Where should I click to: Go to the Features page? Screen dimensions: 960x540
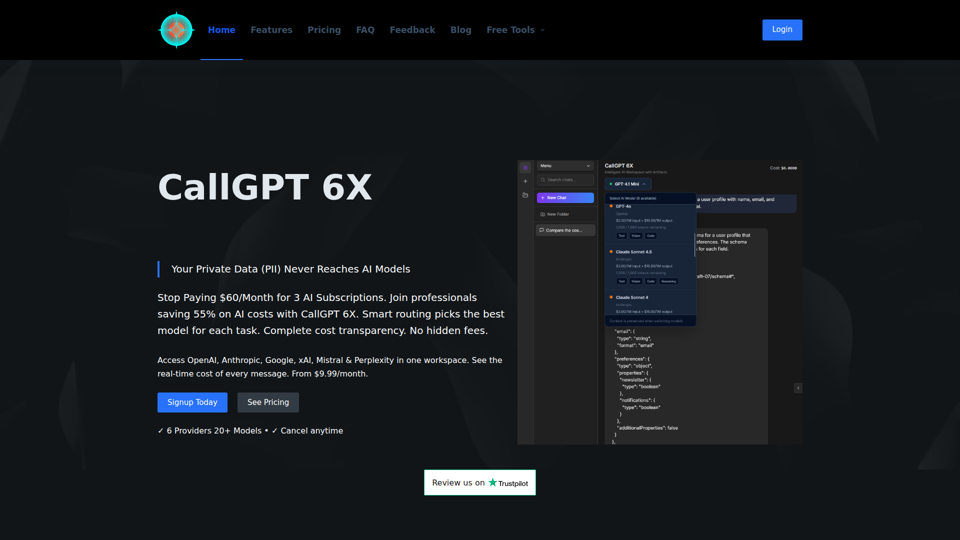click(x=271, y=29)
